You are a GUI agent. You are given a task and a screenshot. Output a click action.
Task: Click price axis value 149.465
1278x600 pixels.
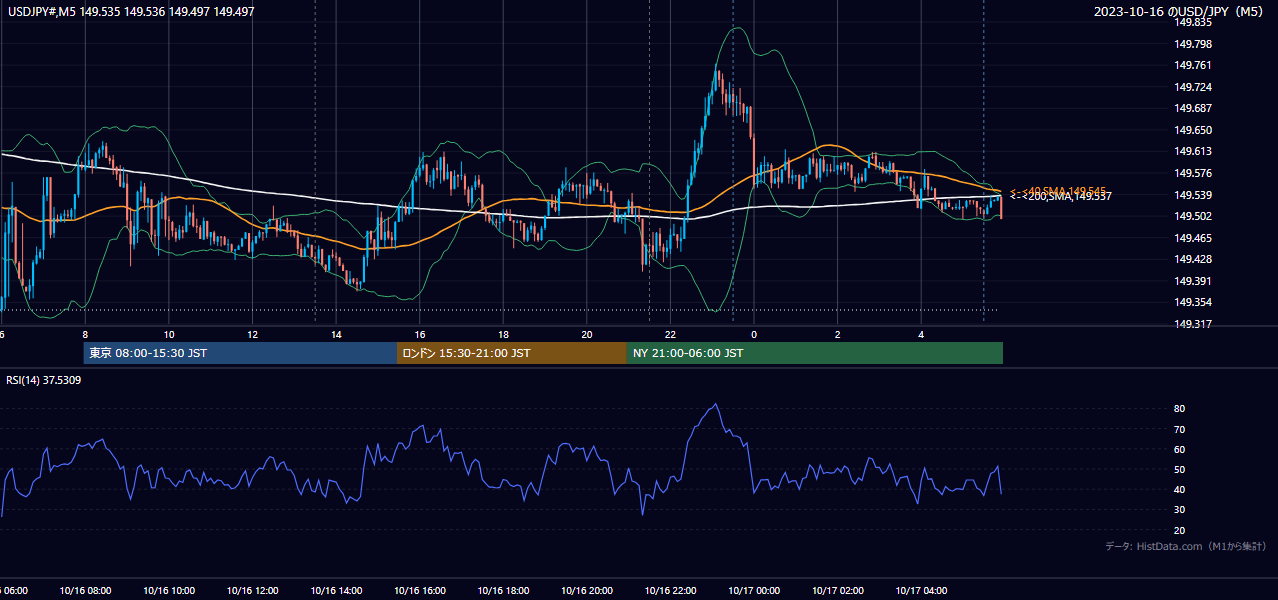[1193, 238]
